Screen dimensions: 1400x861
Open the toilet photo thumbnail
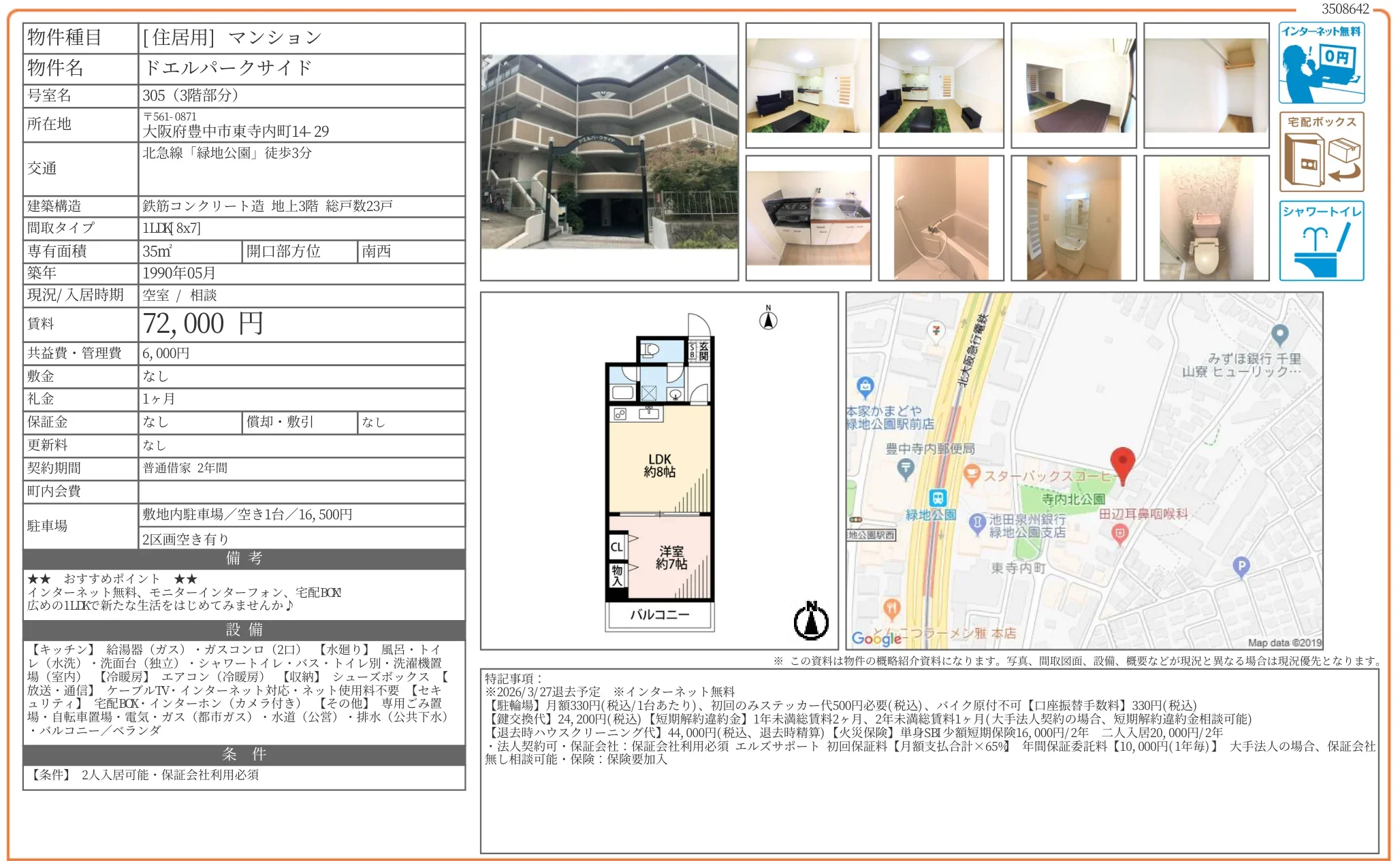click(x=1207, y=219)
